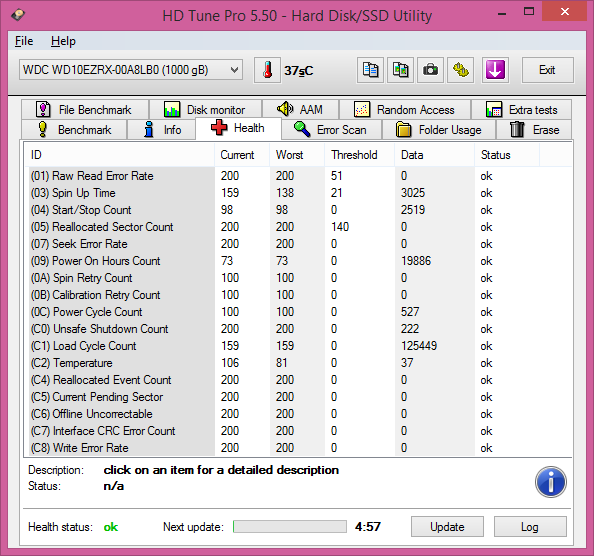The image size is (594, 556).
Task: Select the Reallocated Sector Count row
Action: (x=298, y=227)
